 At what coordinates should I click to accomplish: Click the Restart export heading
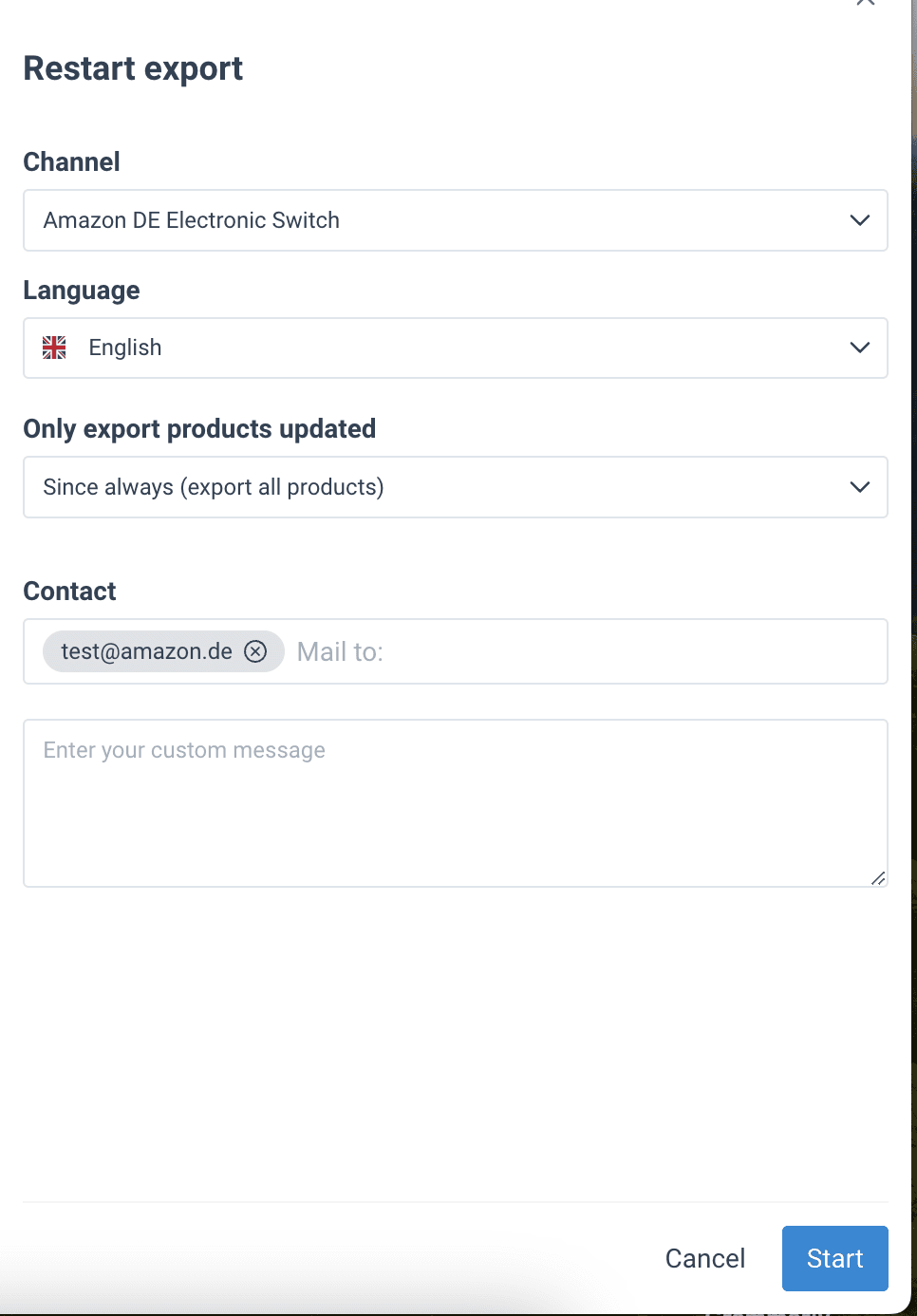(x=133, y=68)
